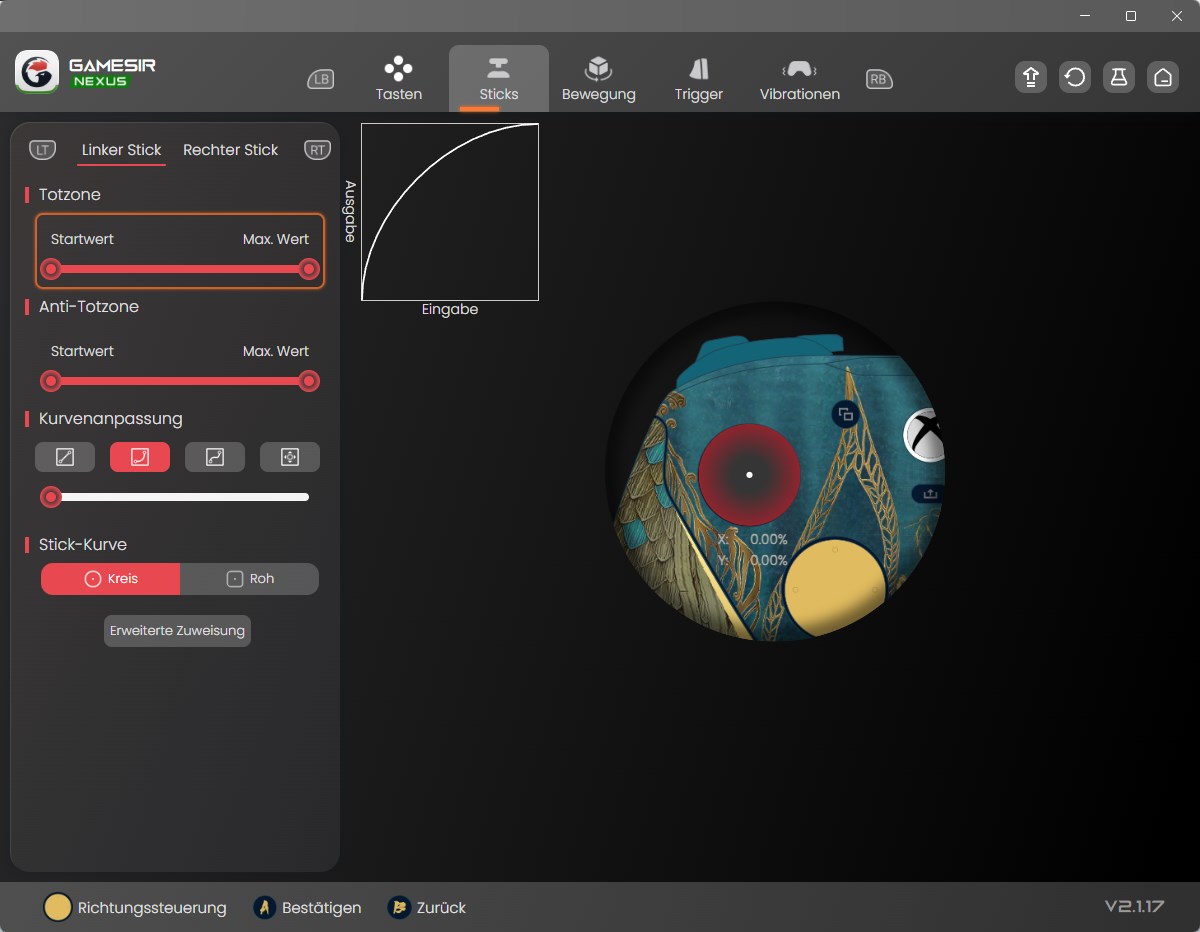The image size is (1200, 932).
Task: Click the reset/restore icon
Action: pyautogui.click(x=1075, y=77)
